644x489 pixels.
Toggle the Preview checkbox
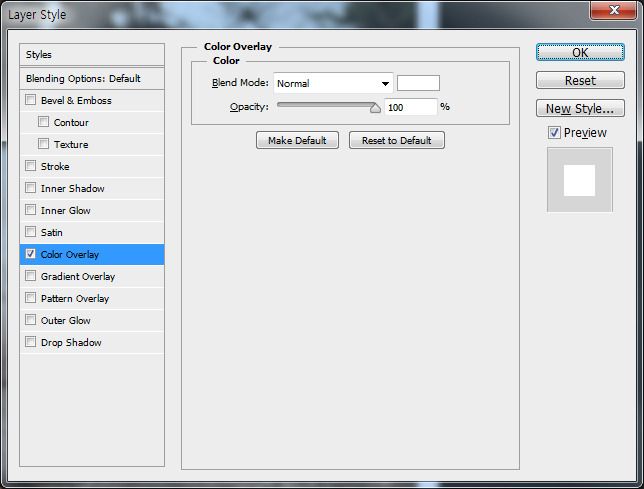click(x=554, y=133)
